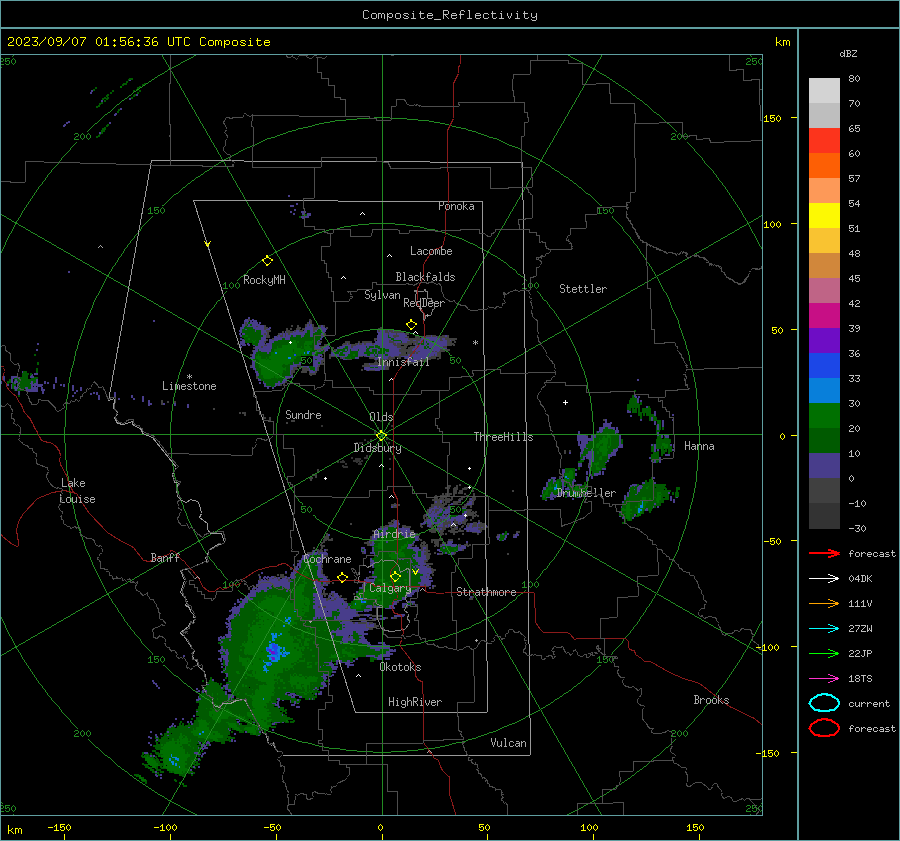Click the Cochrane city label
This screenshot has height=841, width=900.
327,559
